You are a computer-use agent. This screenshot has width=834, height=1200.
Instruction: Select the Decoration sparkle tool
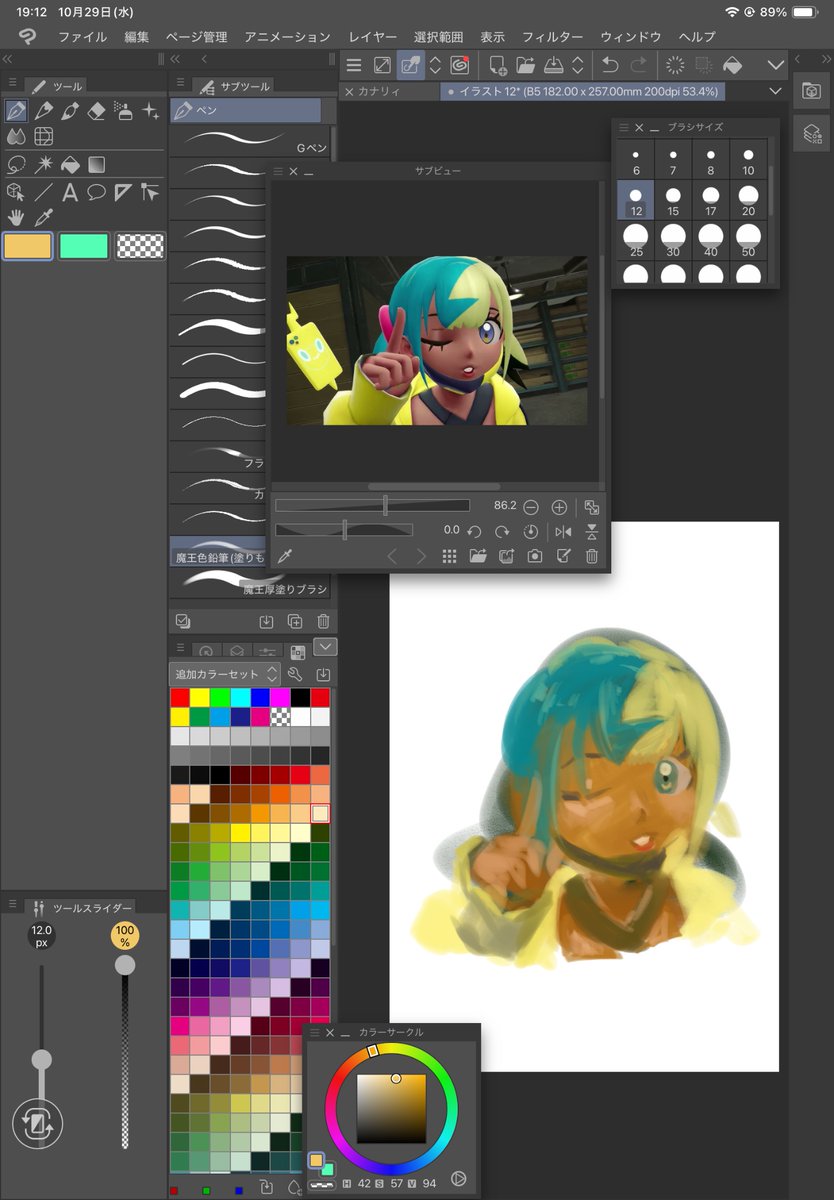point(151,111)
